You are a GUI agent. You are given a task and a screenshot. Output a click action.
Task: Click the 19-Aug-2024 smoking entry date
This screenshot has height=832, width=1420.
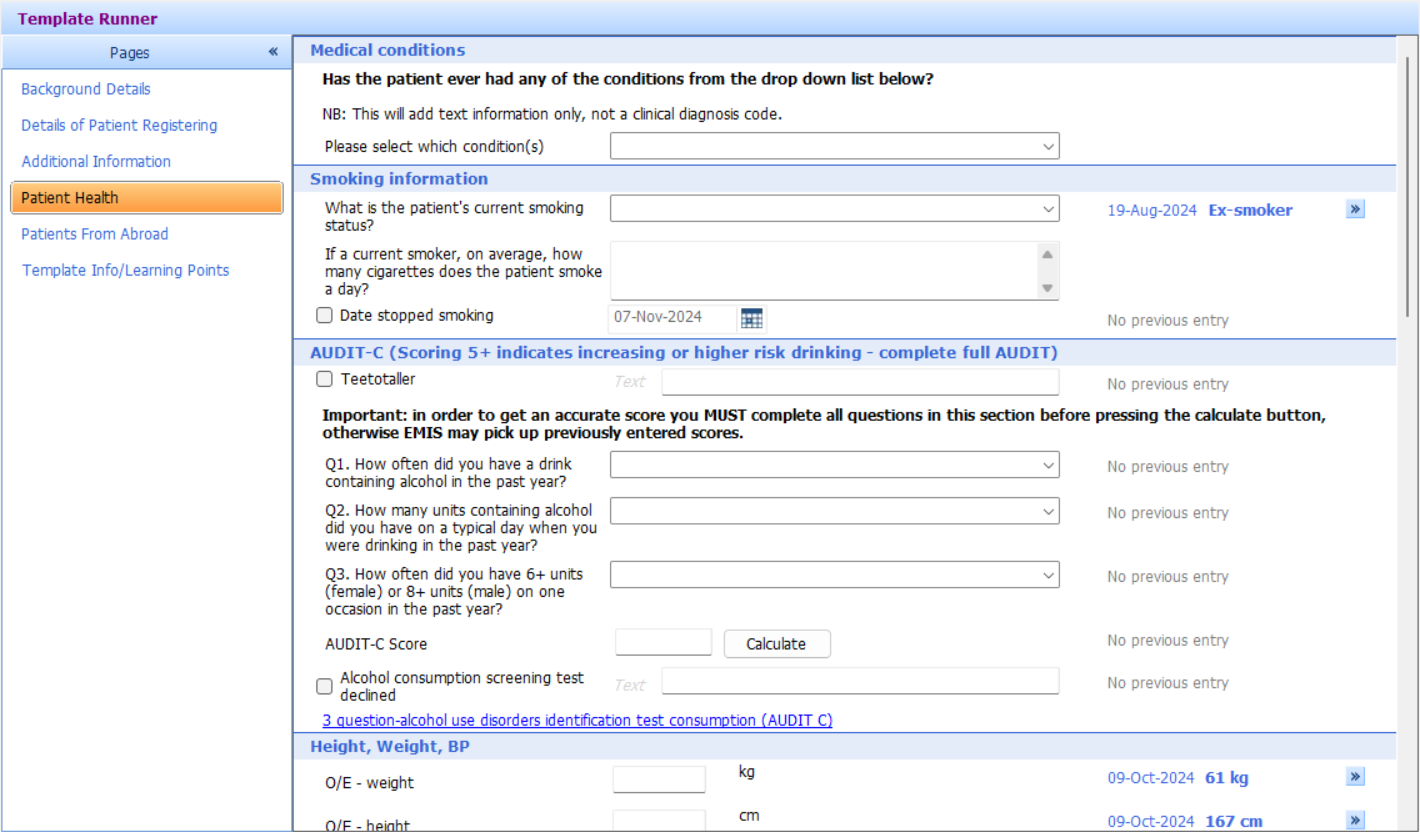pos(1152,210)
